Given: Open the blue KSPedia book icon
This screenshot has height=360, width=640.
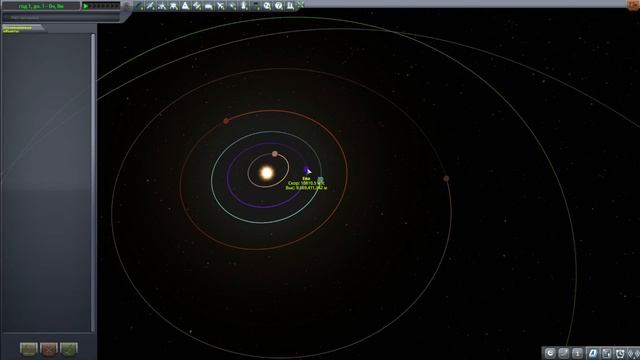Looking at the screenshot, I should (x=592, y=353).
